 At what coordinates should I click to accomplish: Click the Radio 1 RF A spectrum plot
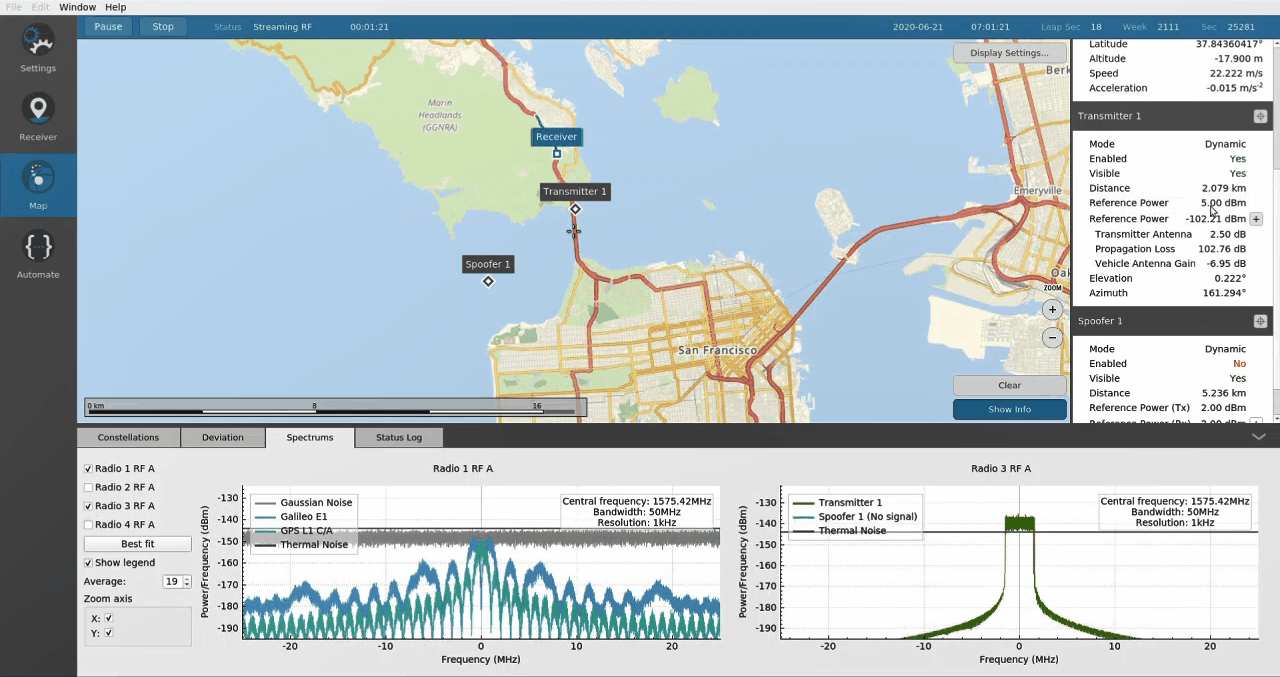click(481, 562)
